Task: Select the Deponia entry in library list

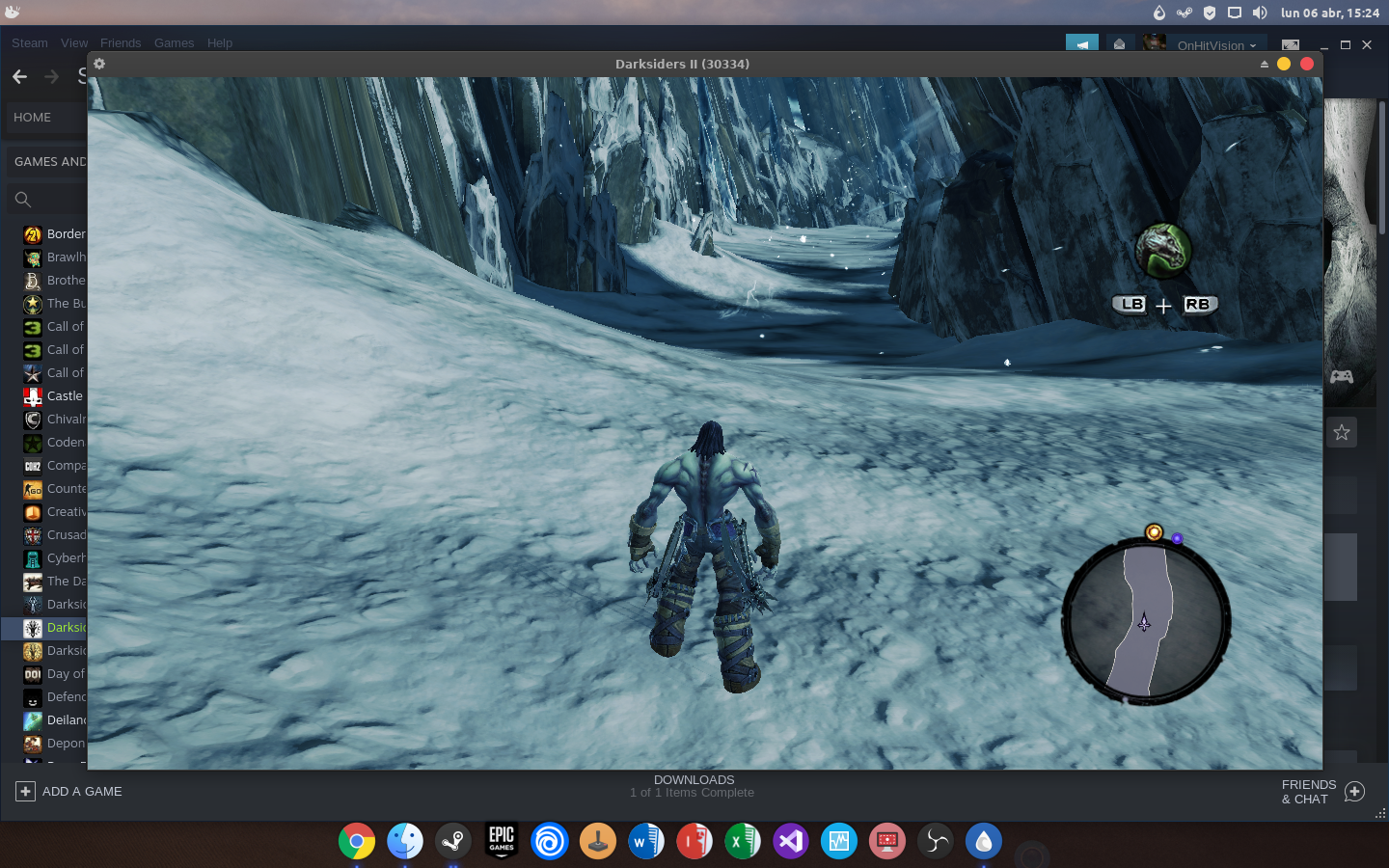Action: 54,744
